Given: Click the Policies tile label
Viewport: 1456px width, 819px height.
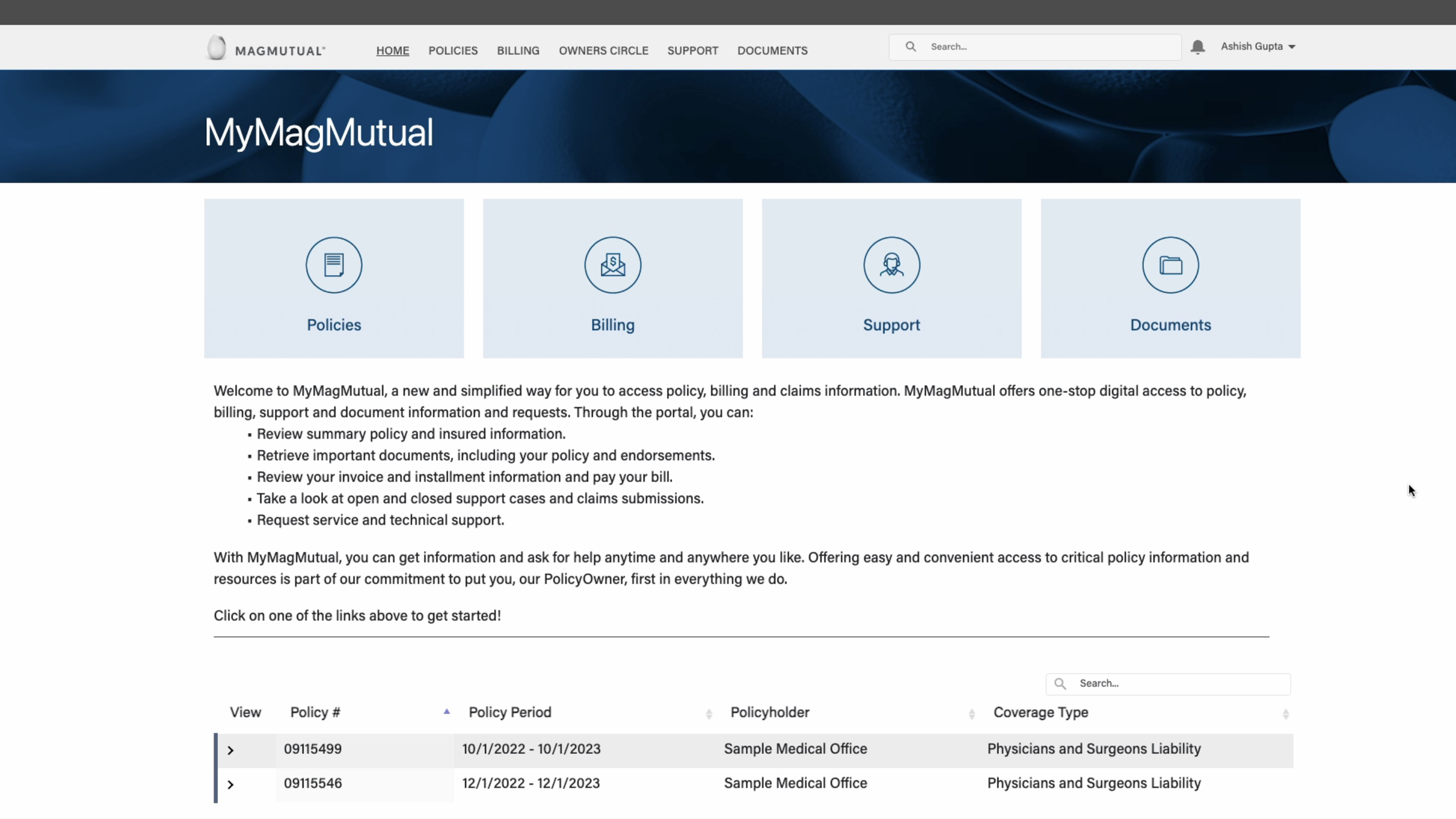Looking at the screenshot, I should click(x=334, y=325).
